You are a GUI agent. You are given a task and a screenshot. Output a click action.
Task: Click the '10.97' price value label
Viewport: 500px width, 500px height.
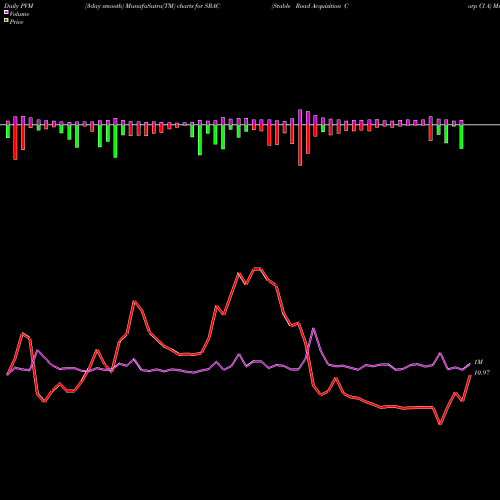[482, 373]
